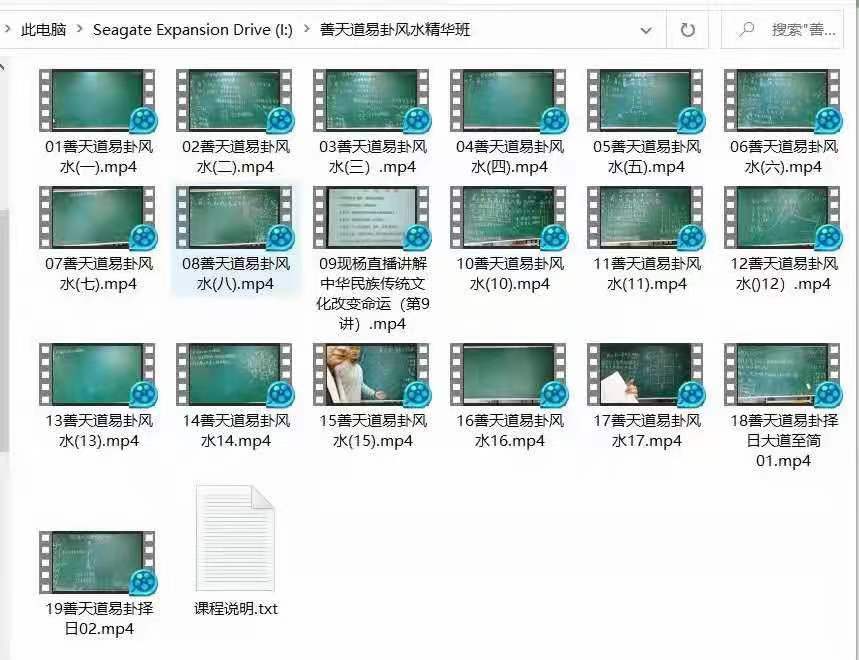Screen dimensions: 859x660
Task: Open the address bar history dropdown
Action: tap(645, 30)
